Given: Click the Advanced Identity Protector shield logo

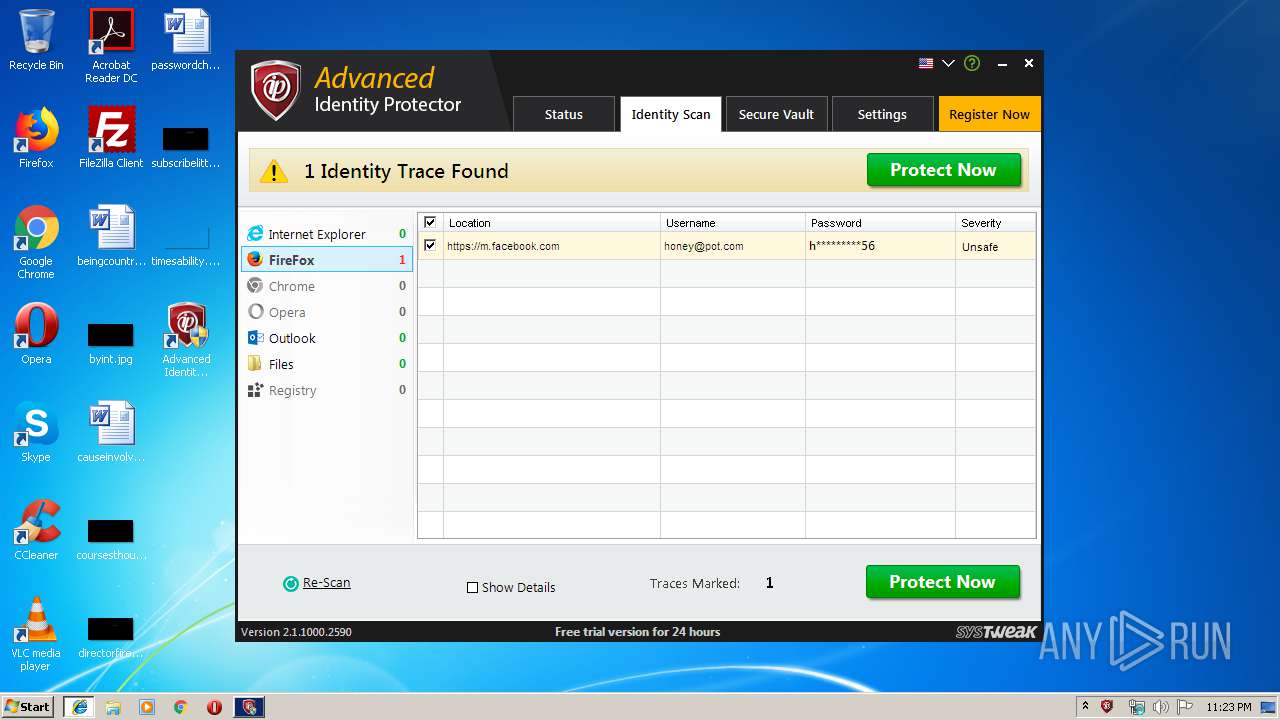Looking at the screenshot, I should (276, 90).
